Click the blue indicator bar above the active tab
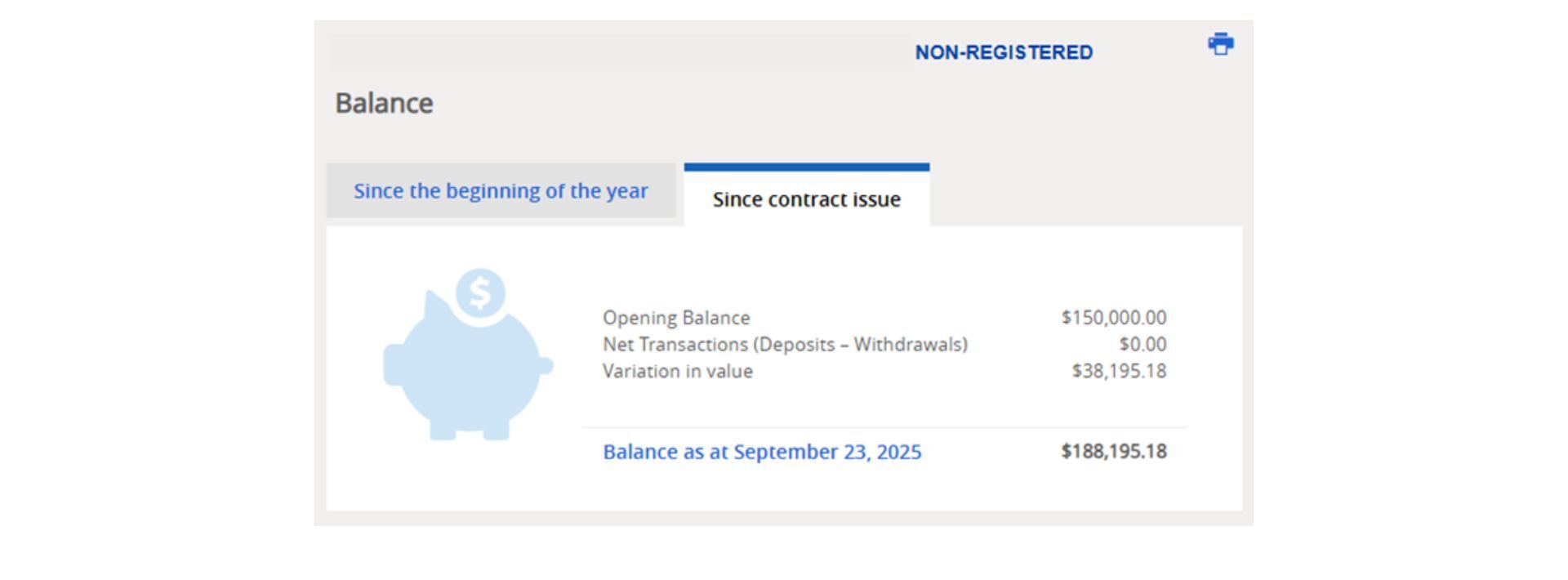Viewport: 1568px width, 580px height. [806, 167]
